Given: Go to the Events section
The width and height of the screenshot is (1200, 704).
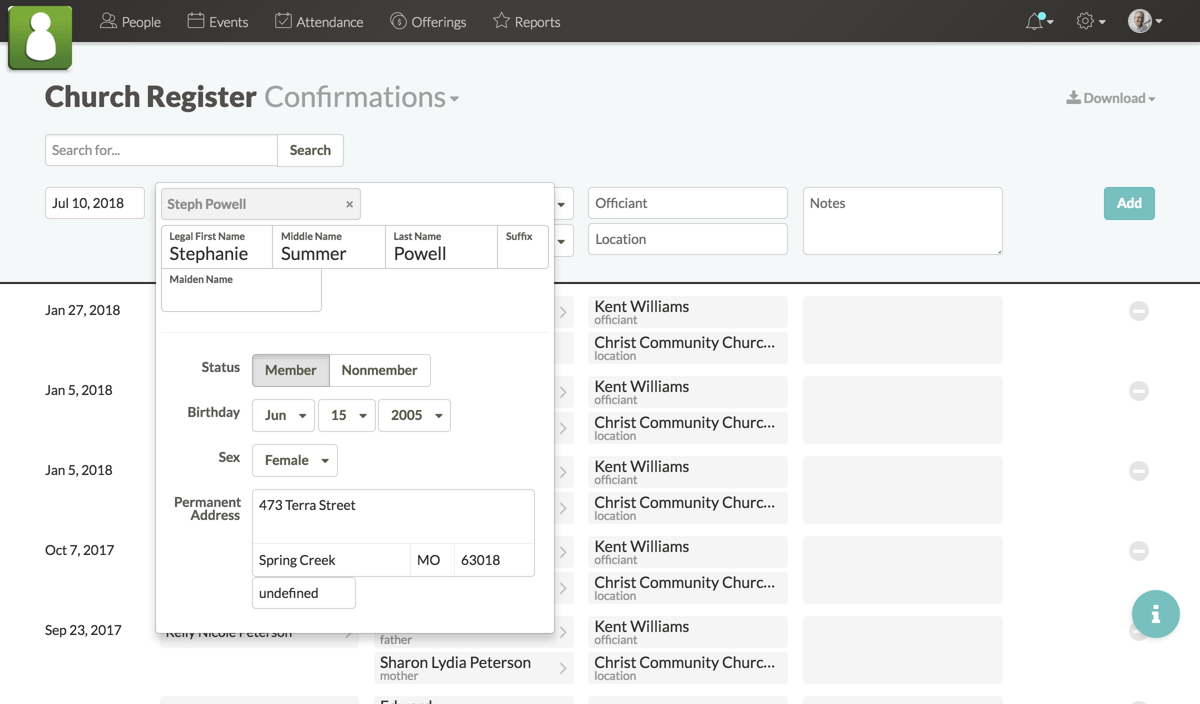Looking at the screenshot, I should [218, 19].
